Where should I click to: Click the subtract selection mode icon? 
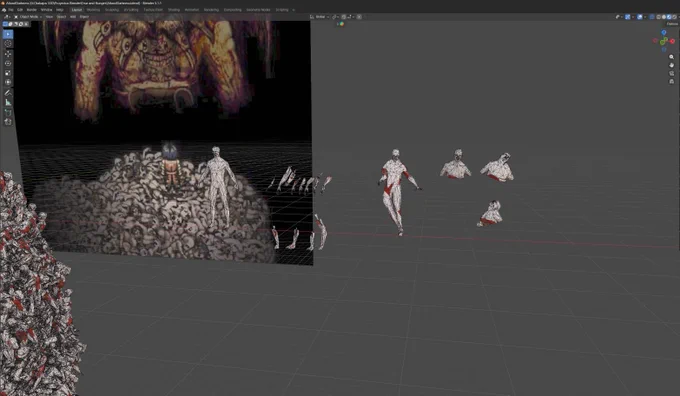point(16,24)
